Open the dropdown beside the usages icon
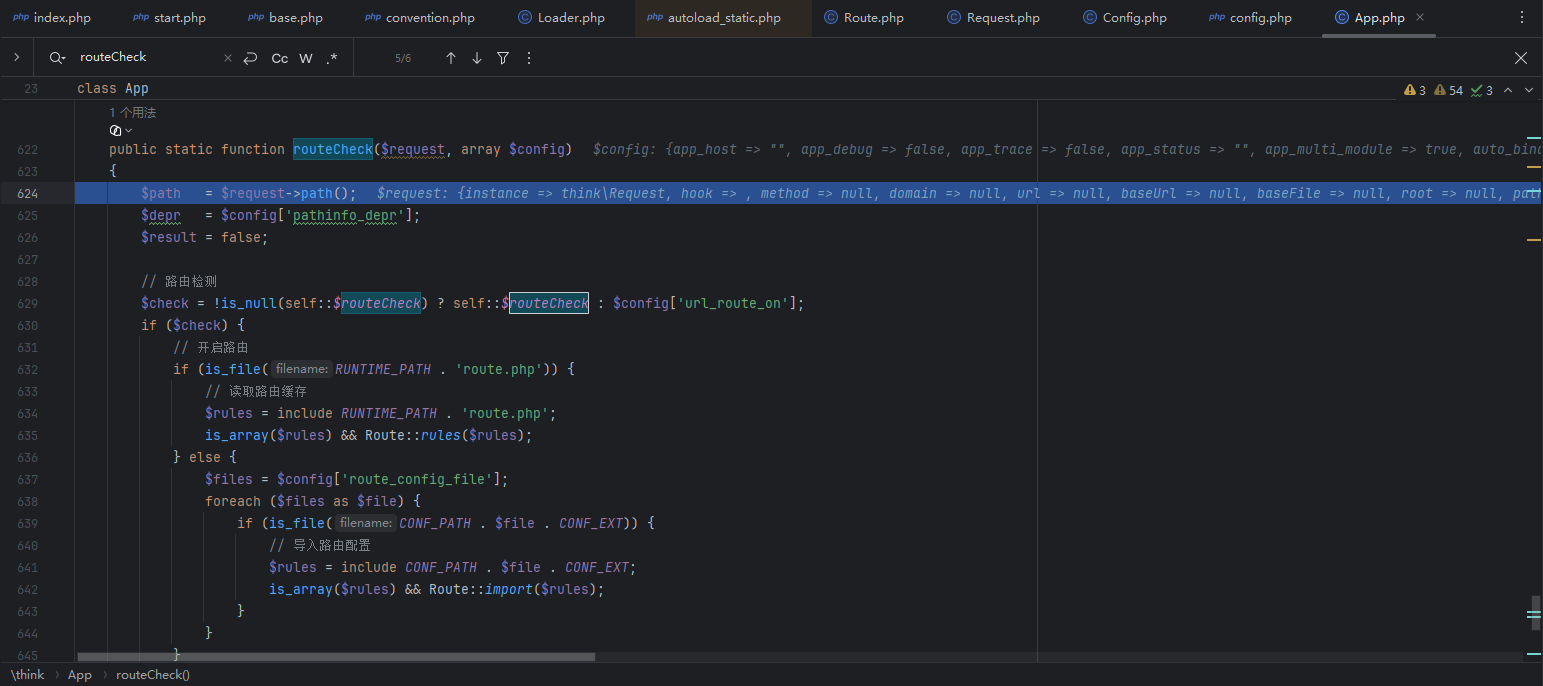The image size is (1543, 686). point(129,131)
